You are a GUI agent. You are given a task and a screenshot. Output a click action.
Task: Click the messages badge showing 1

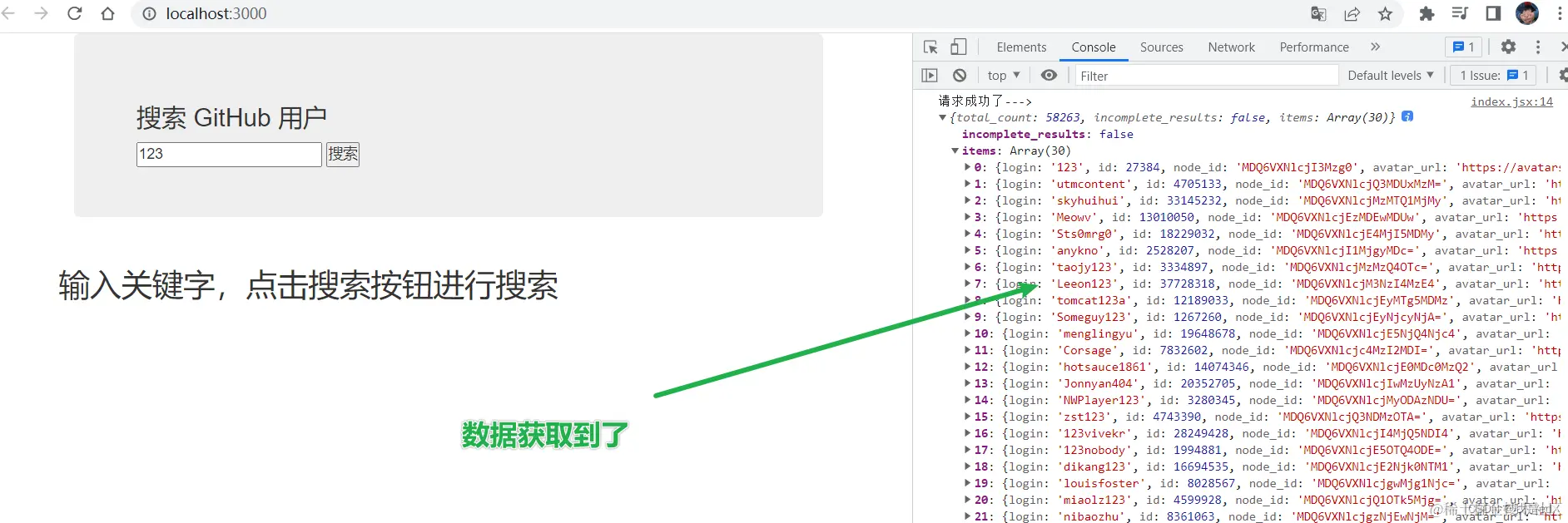point(1464,47)
